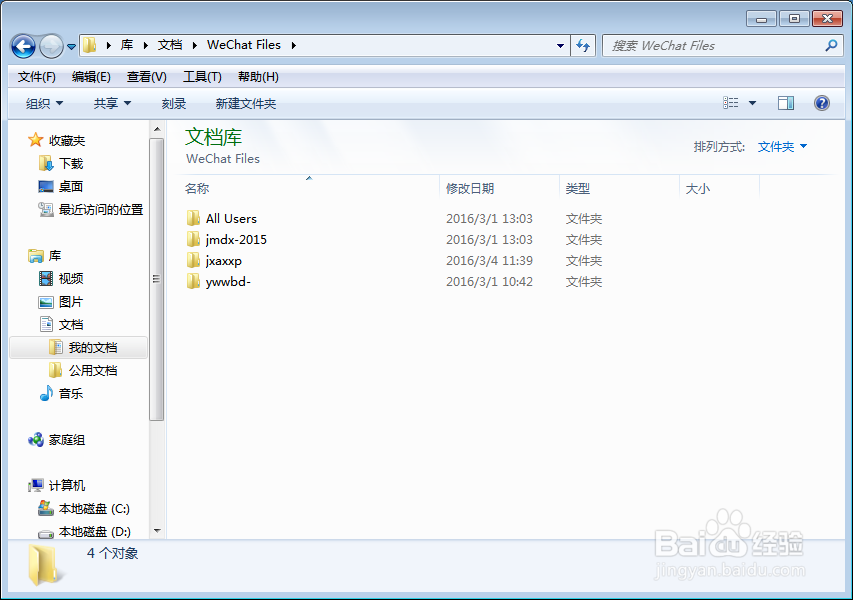This screenshot has width=853, height=600.
Task: Open the 工具(T) menu
Action: (x=202, y=77)
